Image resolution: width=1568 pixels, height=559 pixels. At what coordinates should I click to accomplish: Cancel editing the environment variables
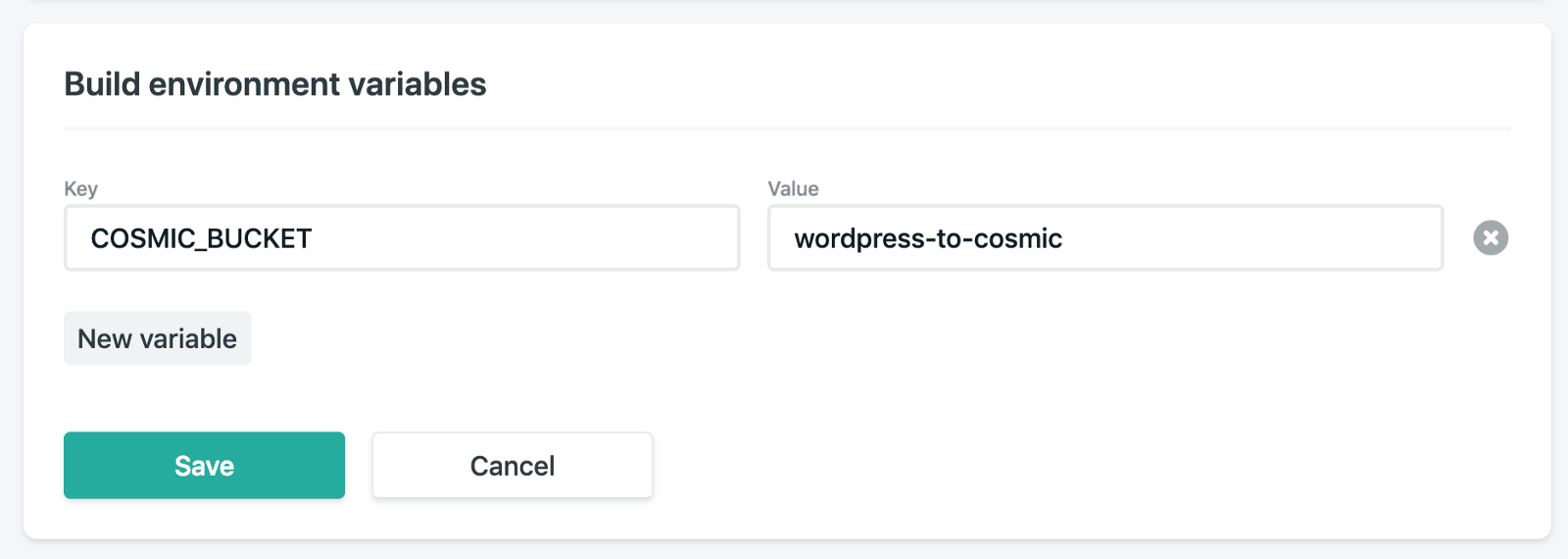[x=512, y=466]
